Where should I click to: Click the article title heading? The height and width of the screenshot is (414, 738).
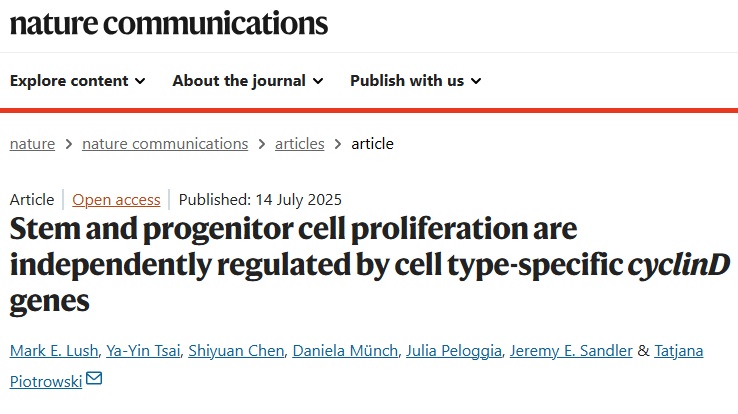(x=369, y=264)
